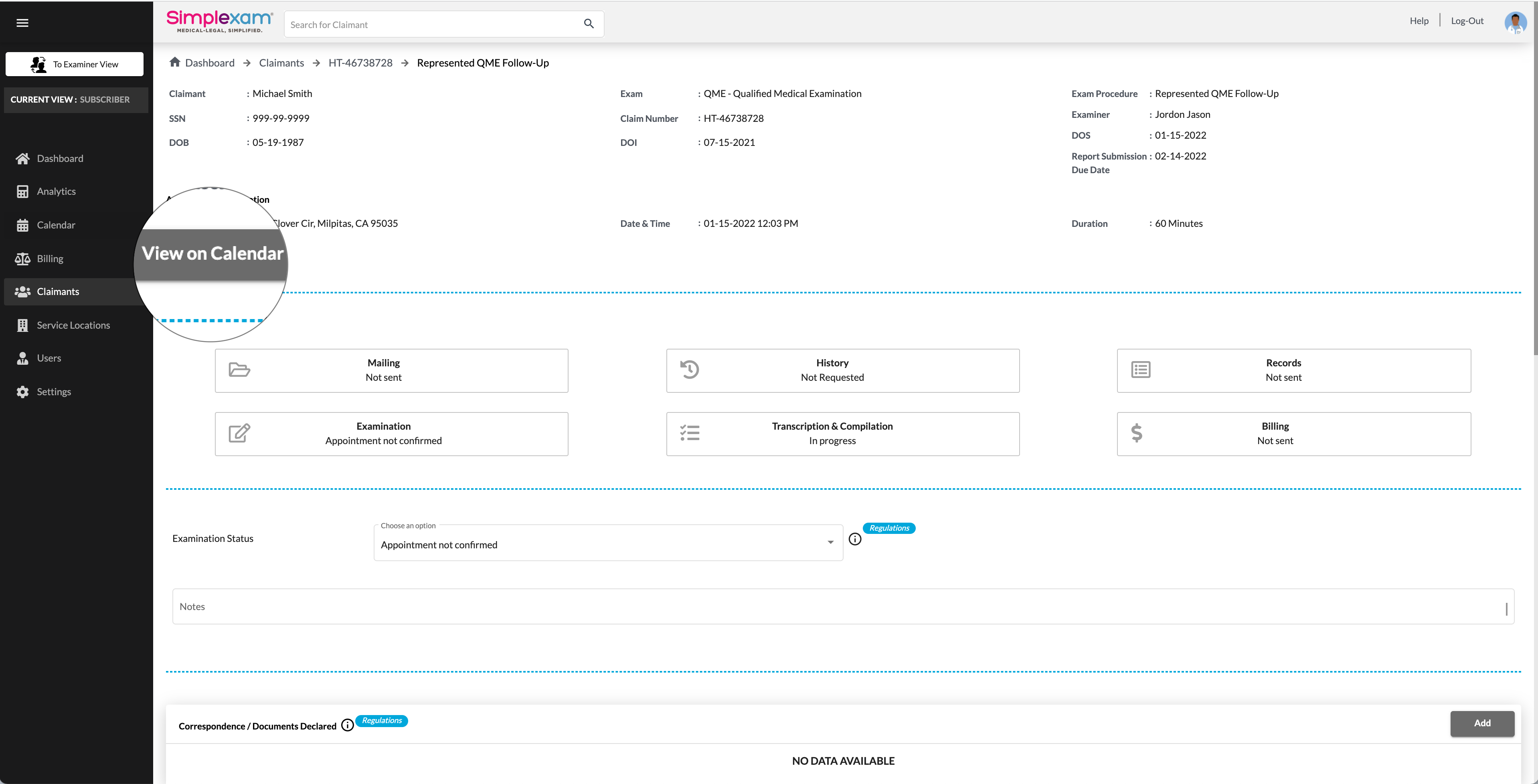Open the Billing dollar card
This screenshot has height=784, width=1538.
pyautogui.click(x=1293, y=434)
